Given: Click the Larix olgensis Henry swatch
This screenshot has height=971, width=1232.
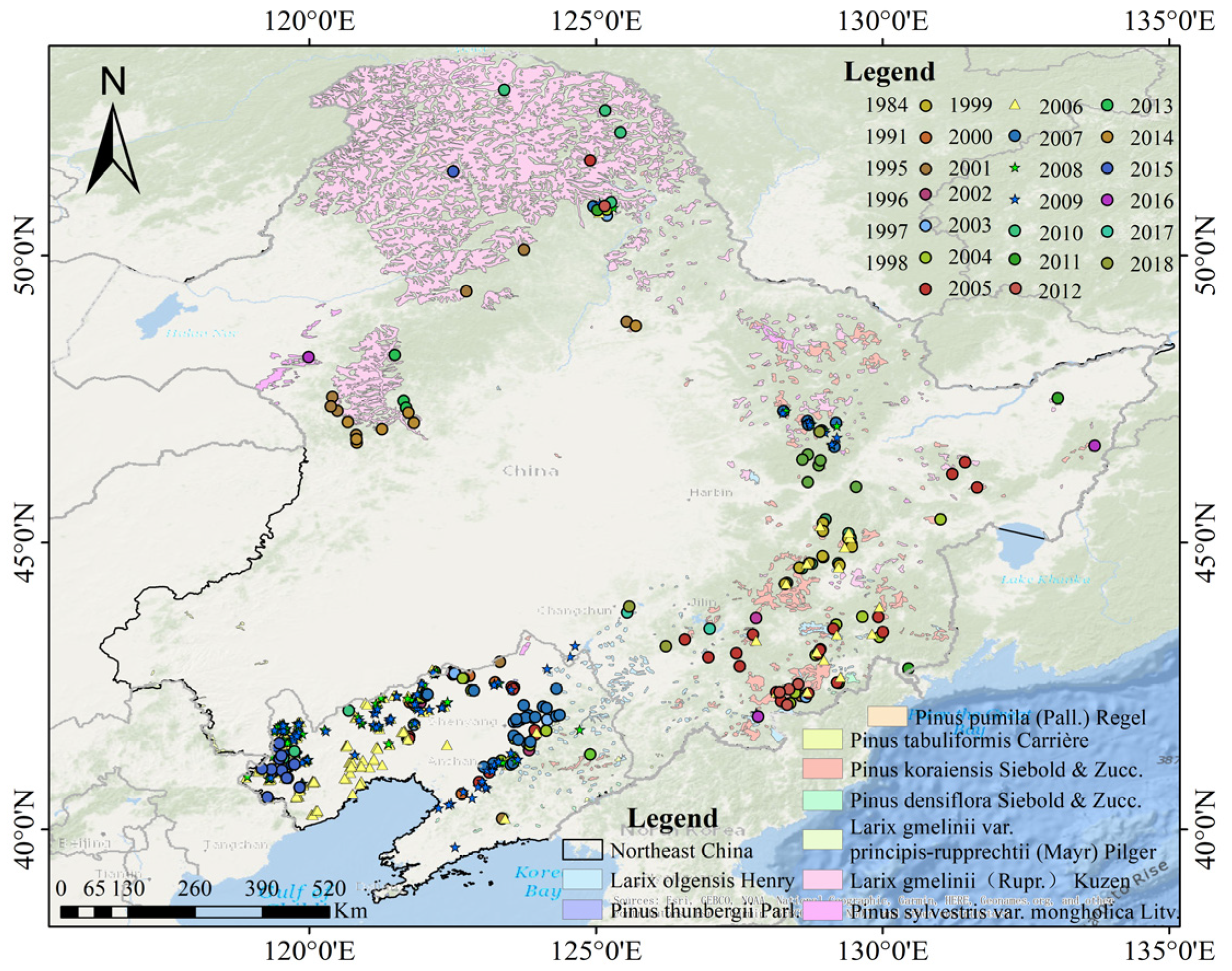Looking at the screenshot, I should click(582, 880).
